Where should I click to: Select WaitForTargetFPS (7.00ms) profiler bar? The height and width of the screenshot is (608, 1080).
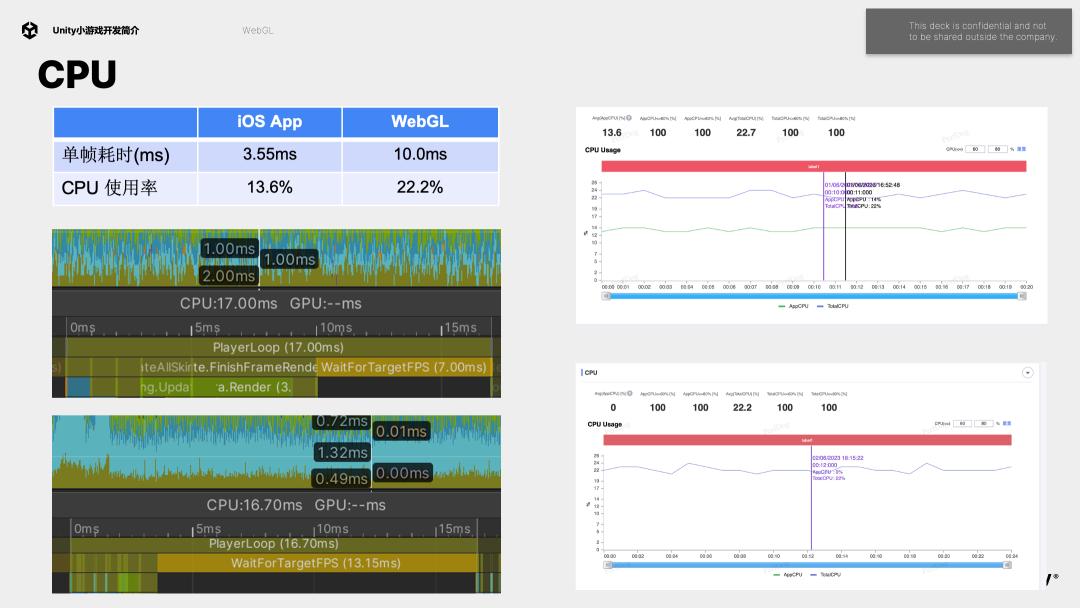(x=404, y=367)
